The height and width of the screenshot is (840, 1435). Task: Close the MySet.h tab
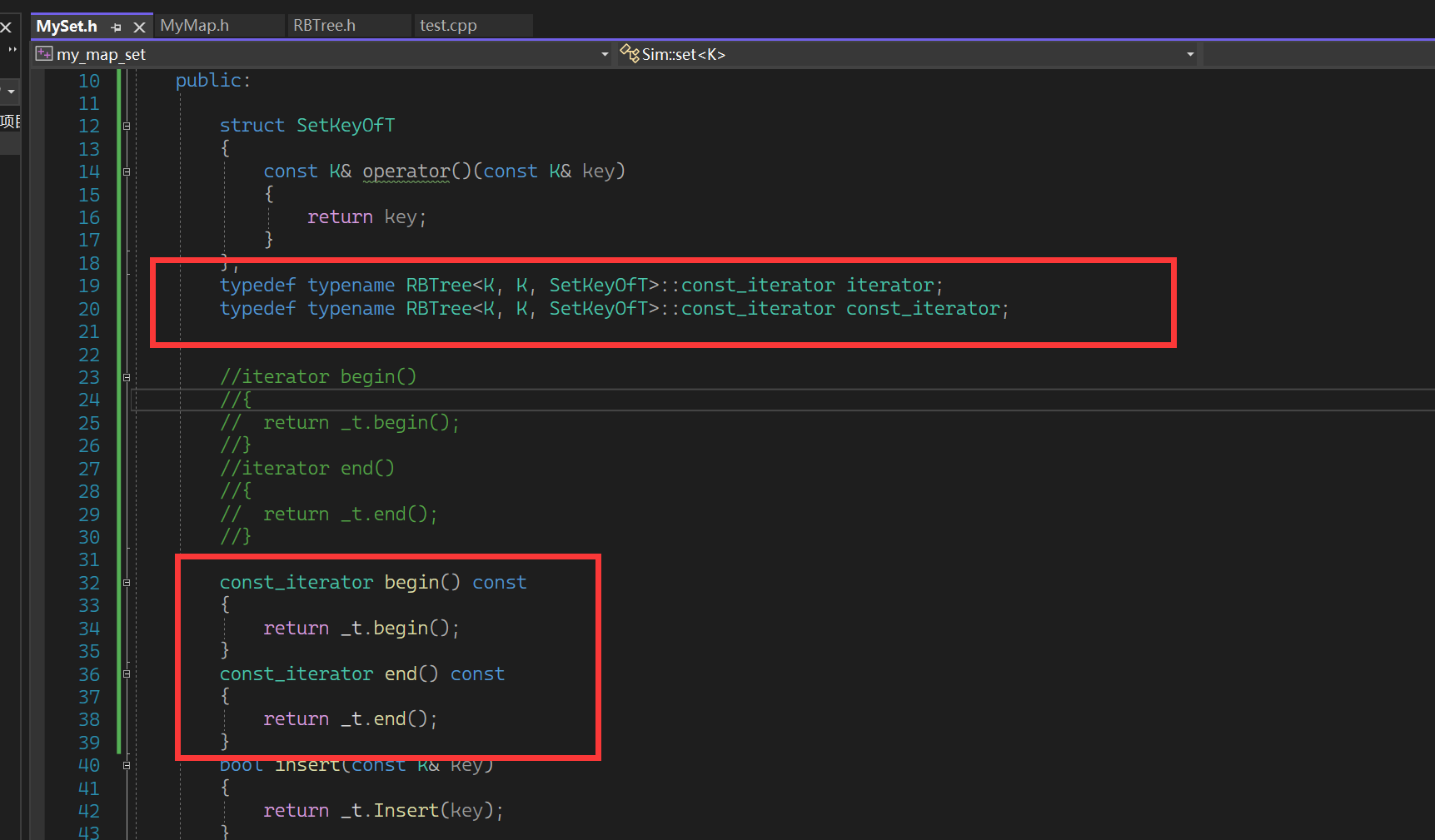[139, 27]
